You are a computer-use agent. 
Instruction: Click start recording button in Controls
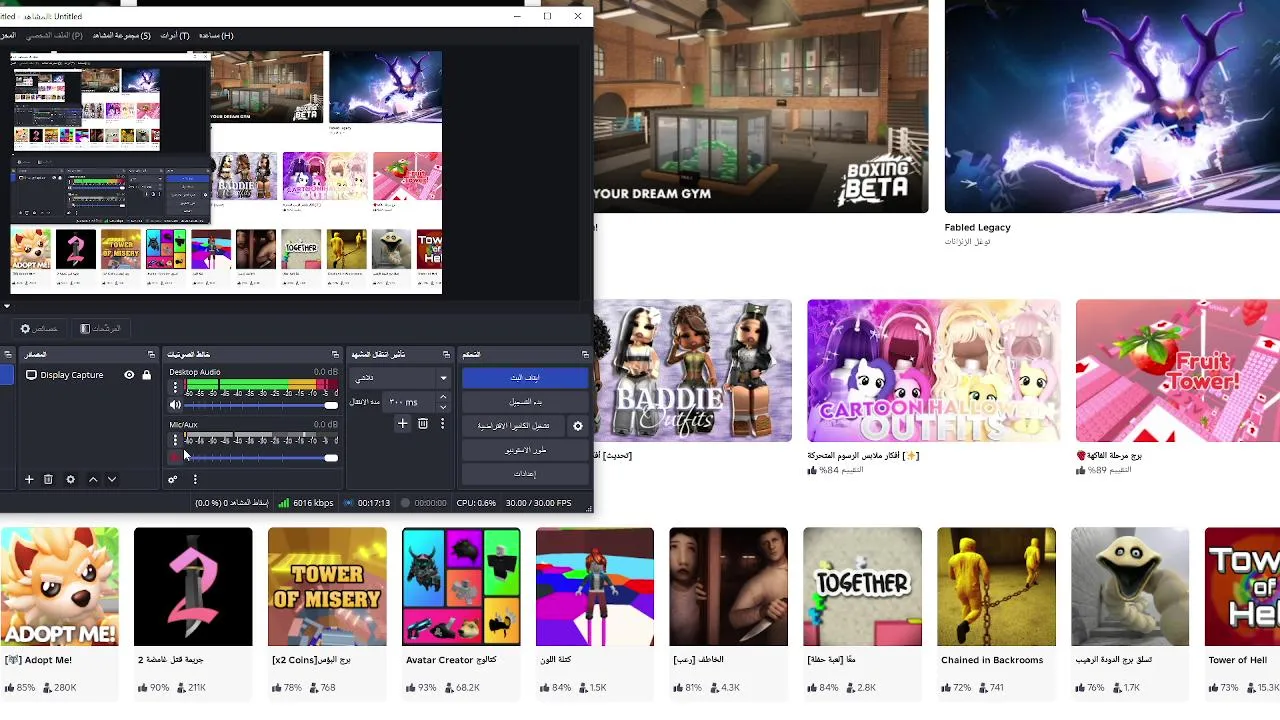coord(525,402)
